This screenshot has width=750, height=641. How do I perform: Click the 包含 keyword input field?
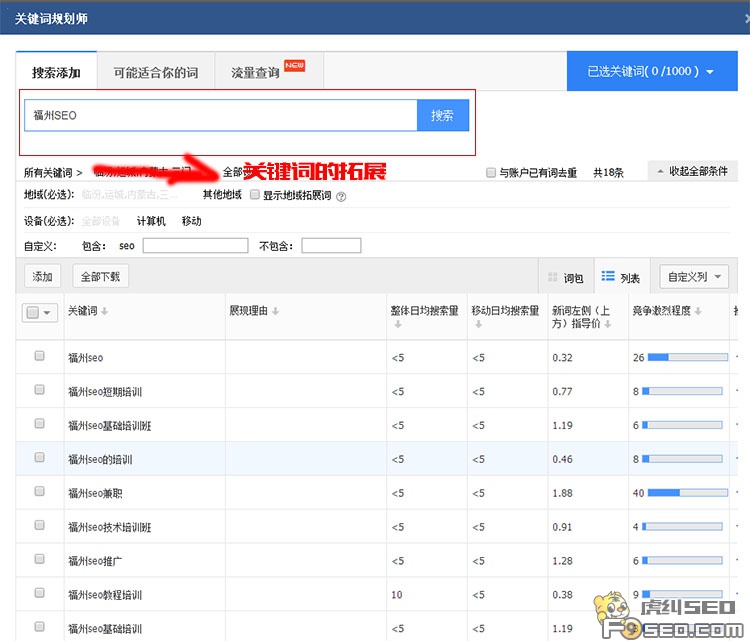point(195,245)
